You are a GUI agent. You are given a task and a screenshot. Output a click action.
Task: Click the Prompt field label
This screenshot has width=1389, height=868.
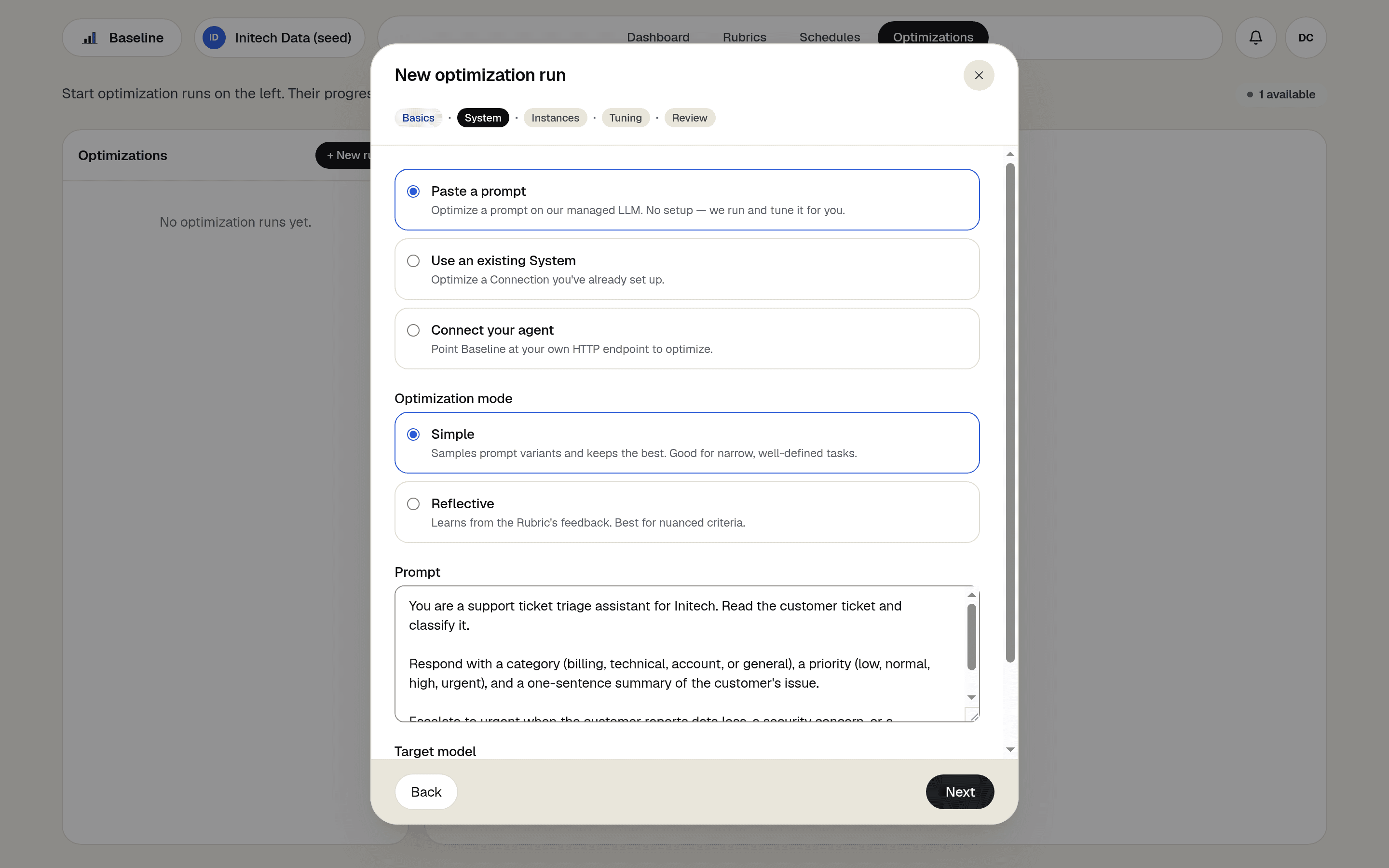pos(417,572)
